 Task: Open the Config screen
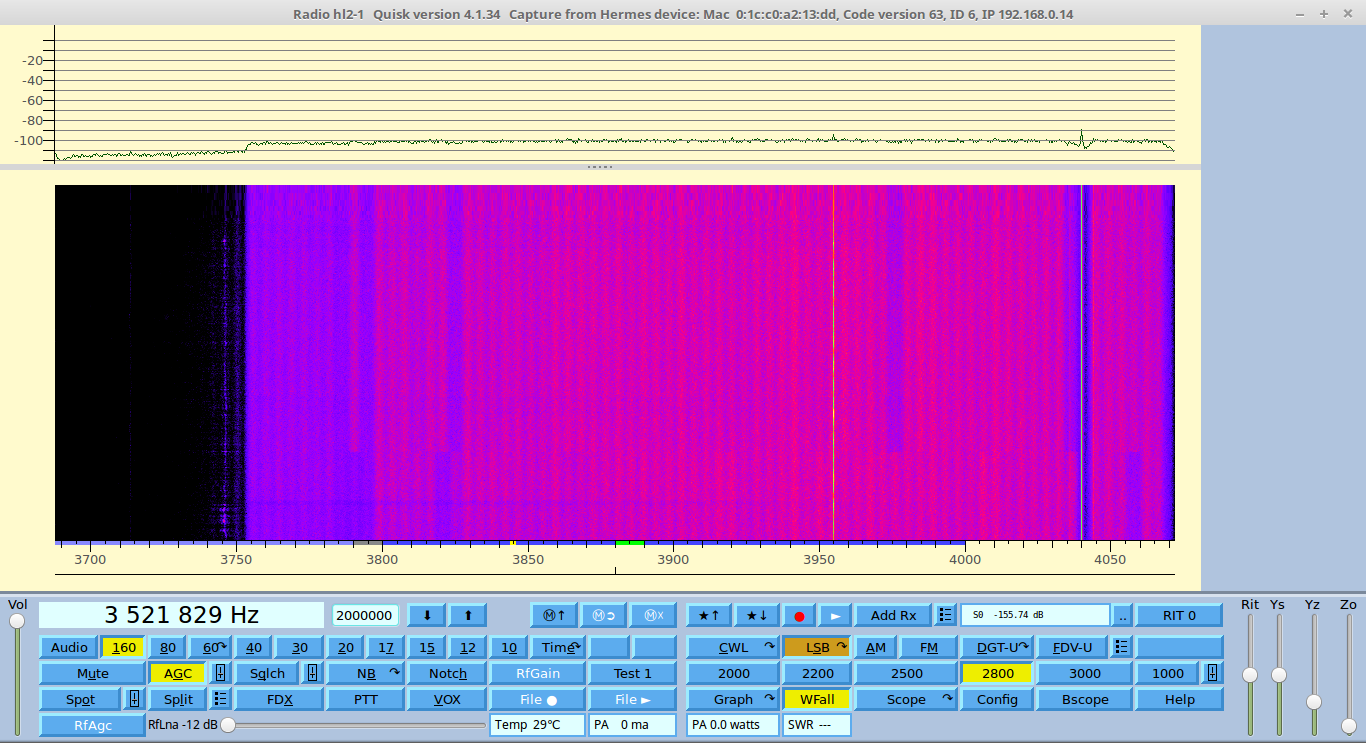(997, 699)
